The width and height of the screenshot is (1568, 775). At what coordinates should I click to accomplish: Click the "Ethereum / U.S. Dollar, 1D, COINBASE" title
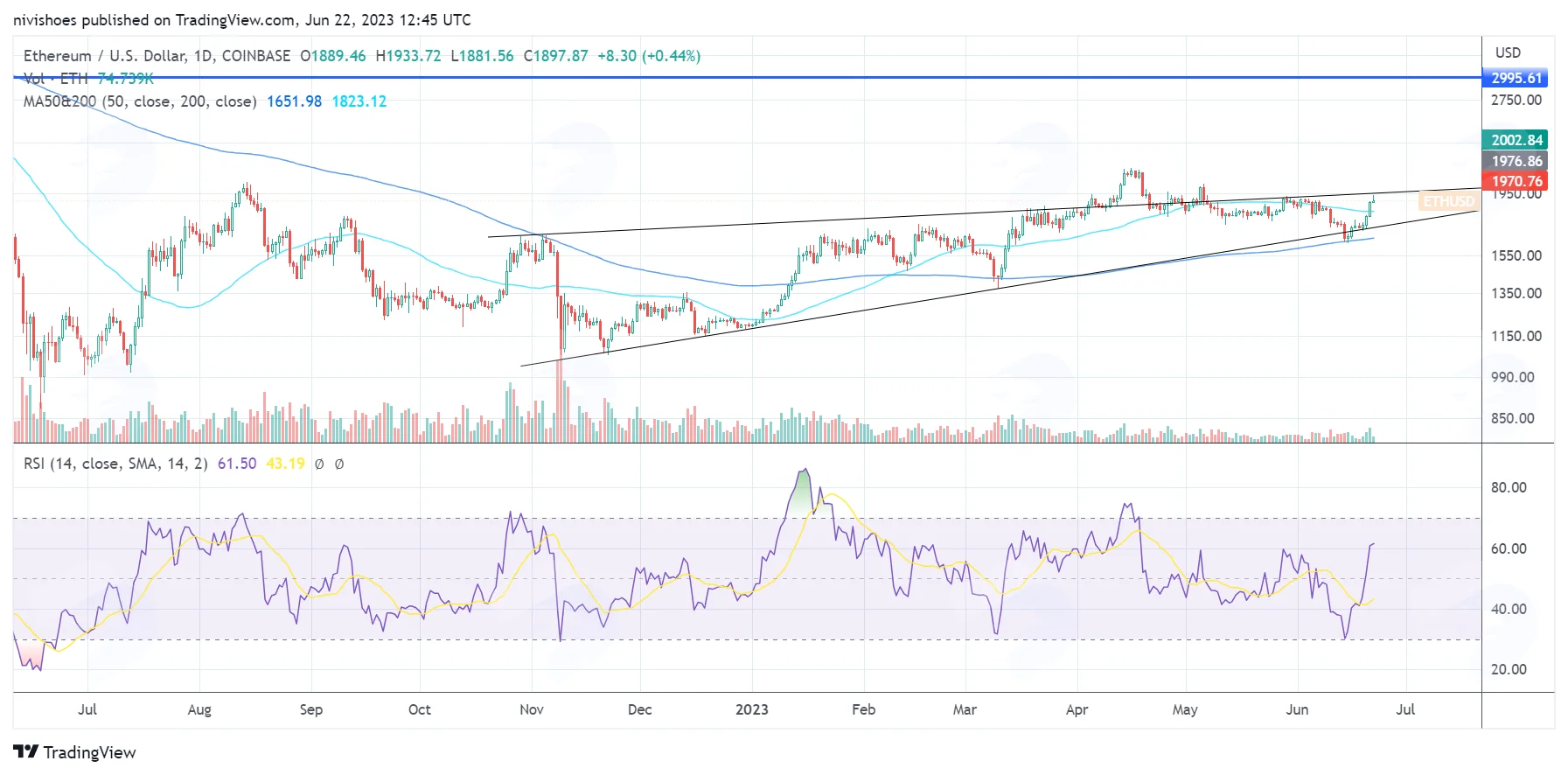click(157, 56)
